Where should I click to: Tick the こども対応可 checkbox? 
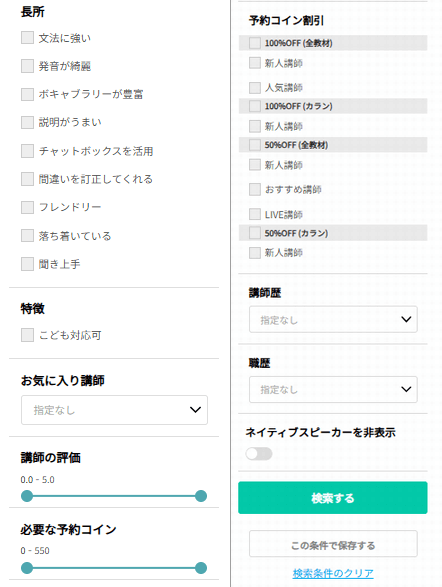click(27, 335)
